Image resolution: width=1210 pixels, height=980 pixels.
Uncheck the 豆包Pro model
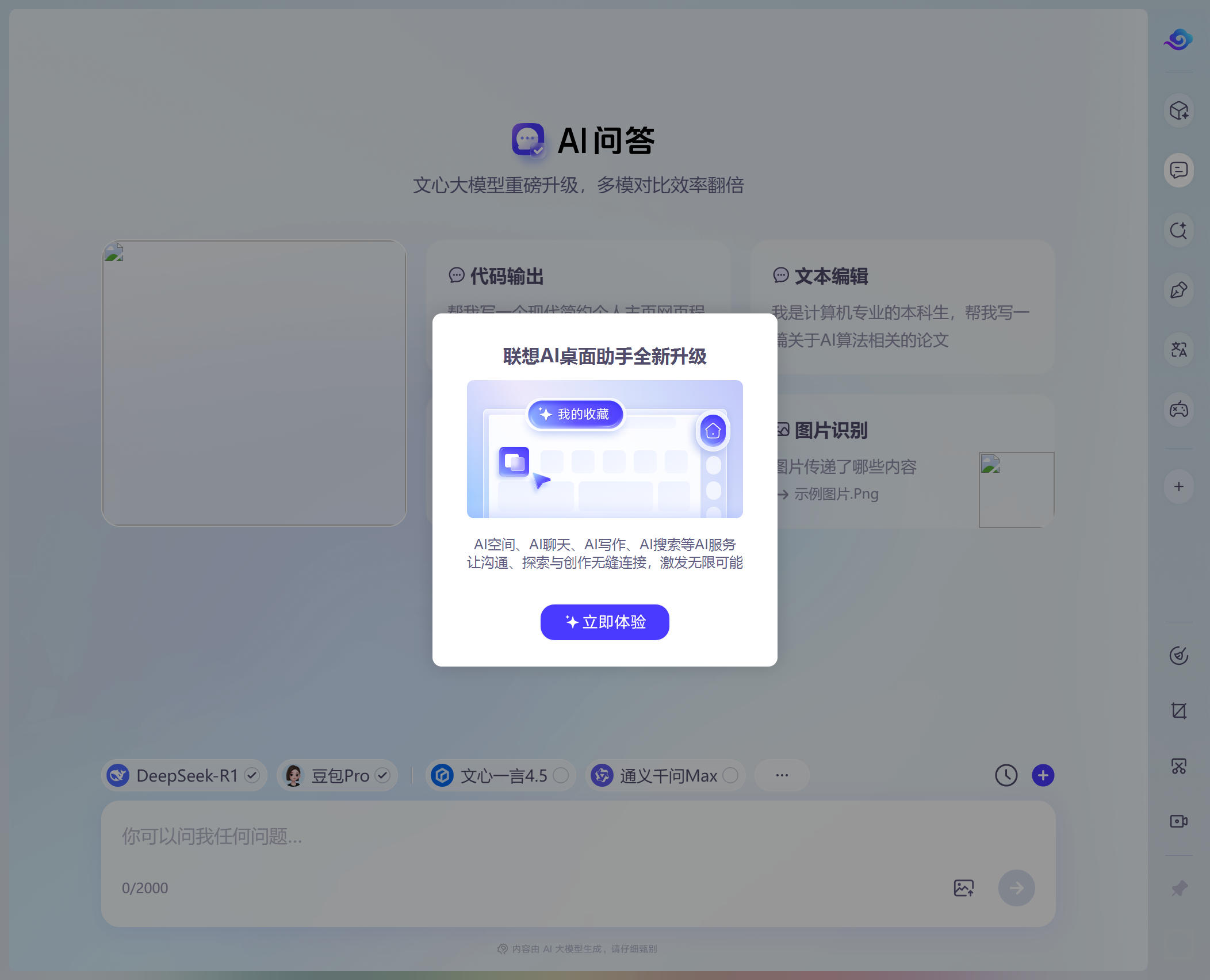coord(382,775)
